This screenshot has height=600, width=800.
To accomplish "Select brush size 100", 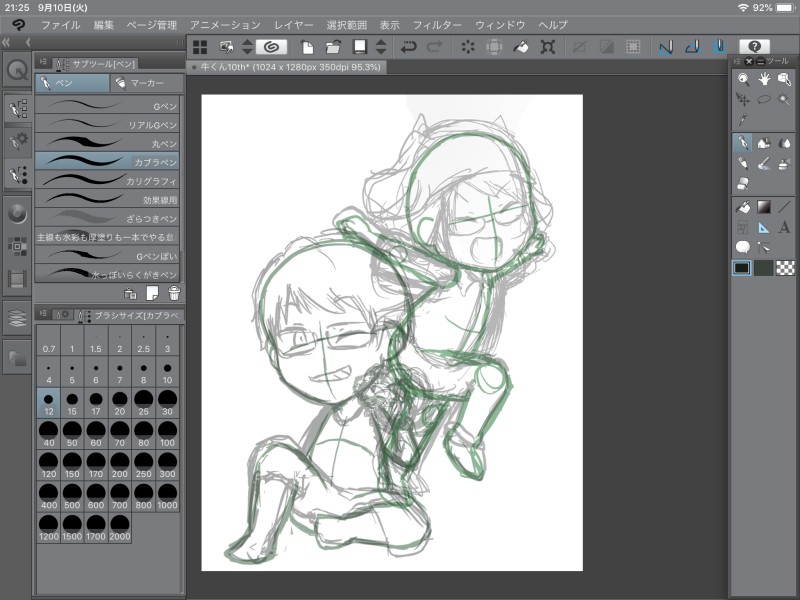I will [x=167, y=434].
